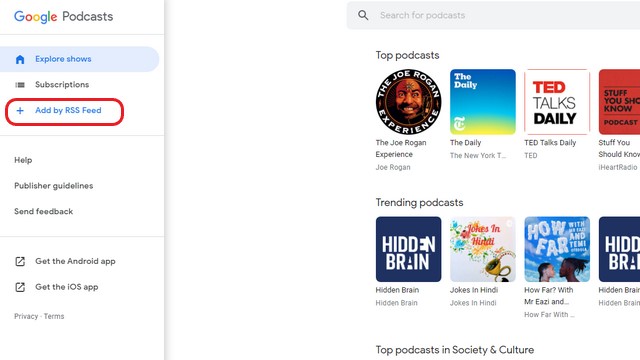Click Get the iOS app
640x360 pixels.
coord(67,287)
